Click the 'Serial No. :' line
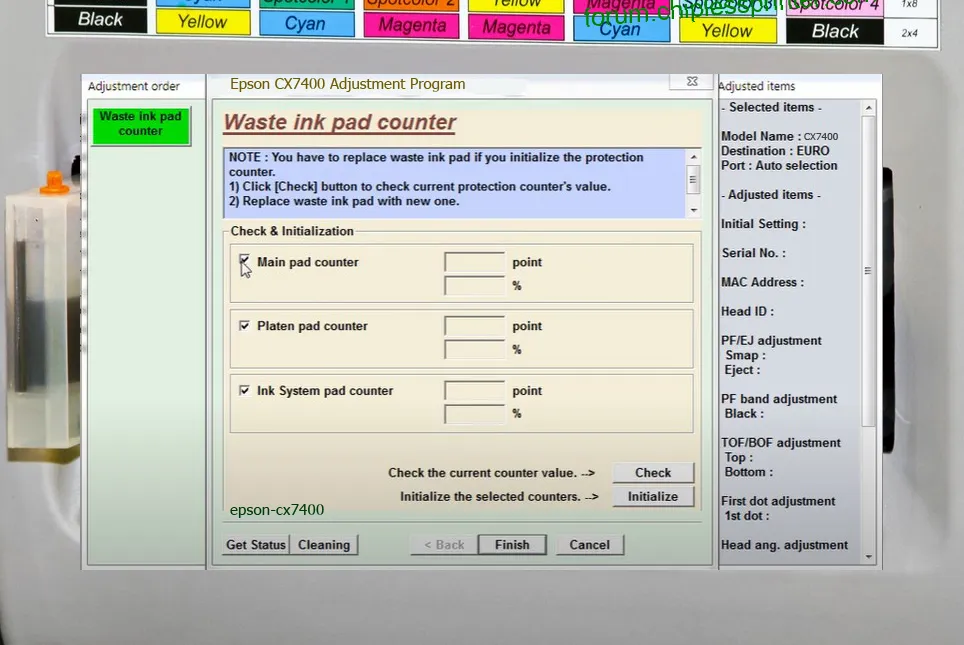Viewport: 964px width, 645px height. pyautogui.click(x=753, y=253)
